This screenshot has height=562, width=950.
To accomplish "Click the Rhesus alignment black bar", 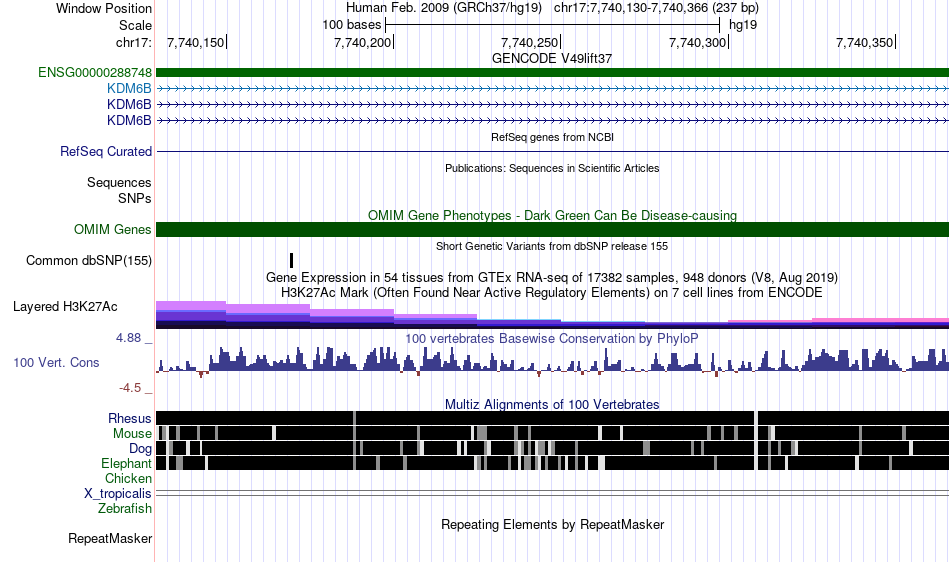I will pyautogui.click(x=552, y=418).
